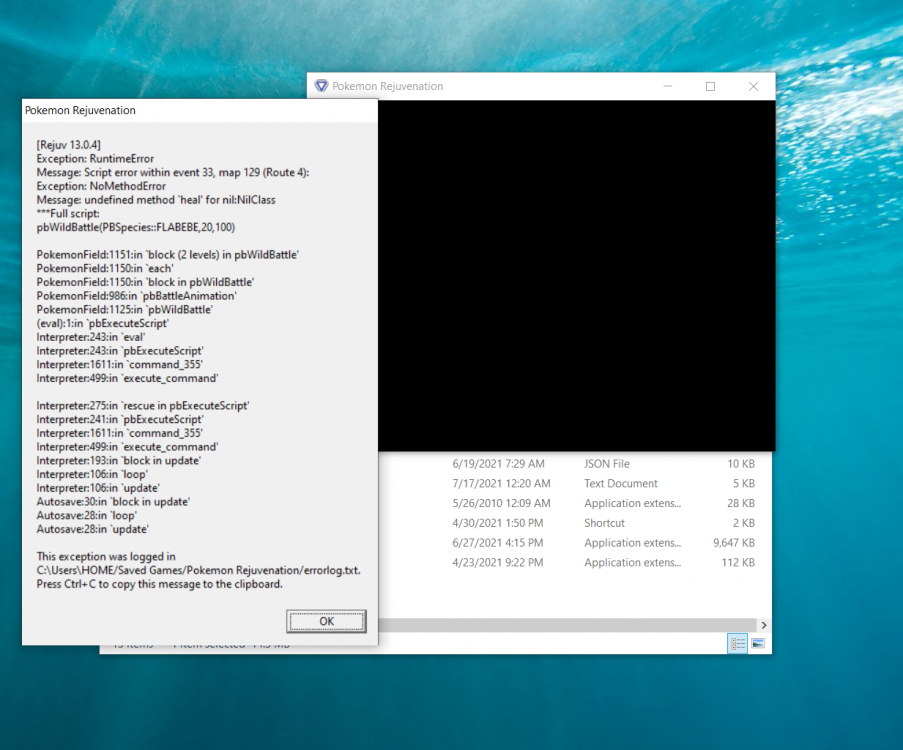Click the error dialog's title bar
The image size is (903, 750).
click(200, 110)
